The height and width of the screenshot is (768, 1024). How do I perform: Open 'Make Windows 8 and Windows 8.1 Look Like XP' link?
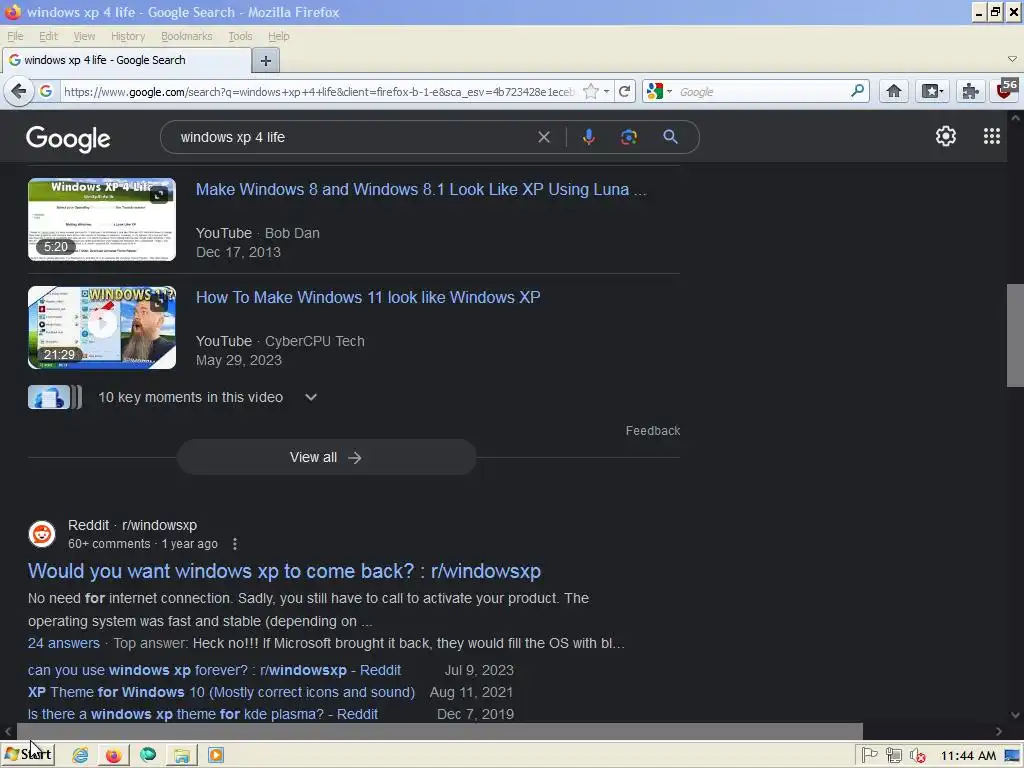point(421,189)
